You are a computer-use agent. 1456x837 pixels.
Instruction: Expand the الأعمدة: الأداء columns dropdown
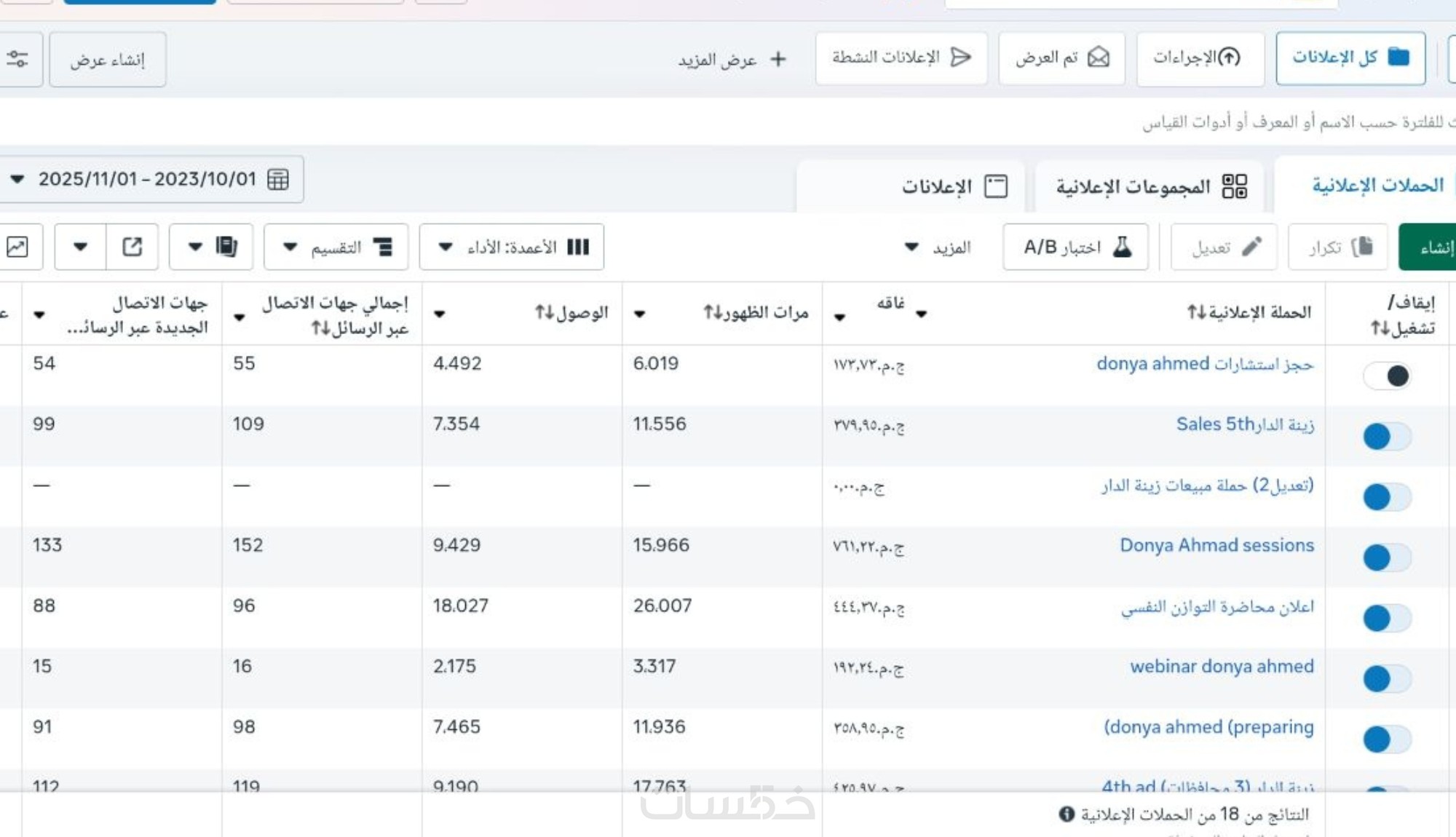512,247
